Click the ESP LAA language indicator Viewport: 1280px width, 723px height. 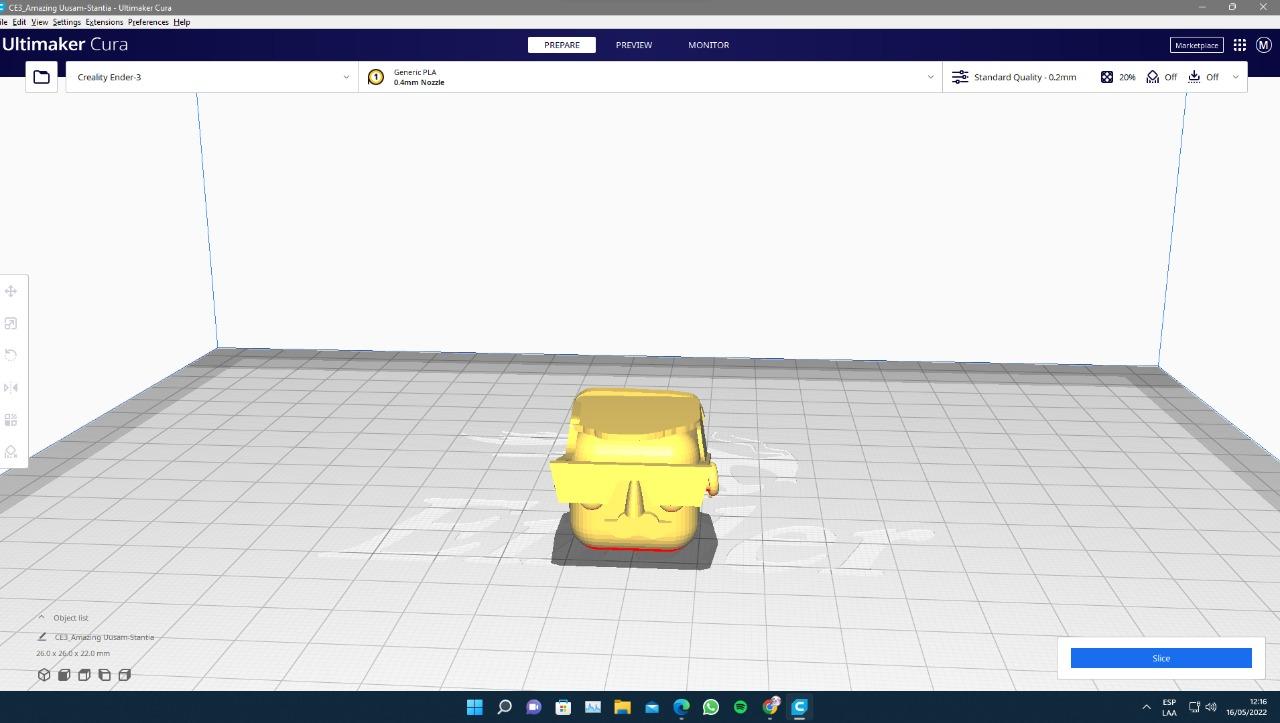tap(1169, 707)
